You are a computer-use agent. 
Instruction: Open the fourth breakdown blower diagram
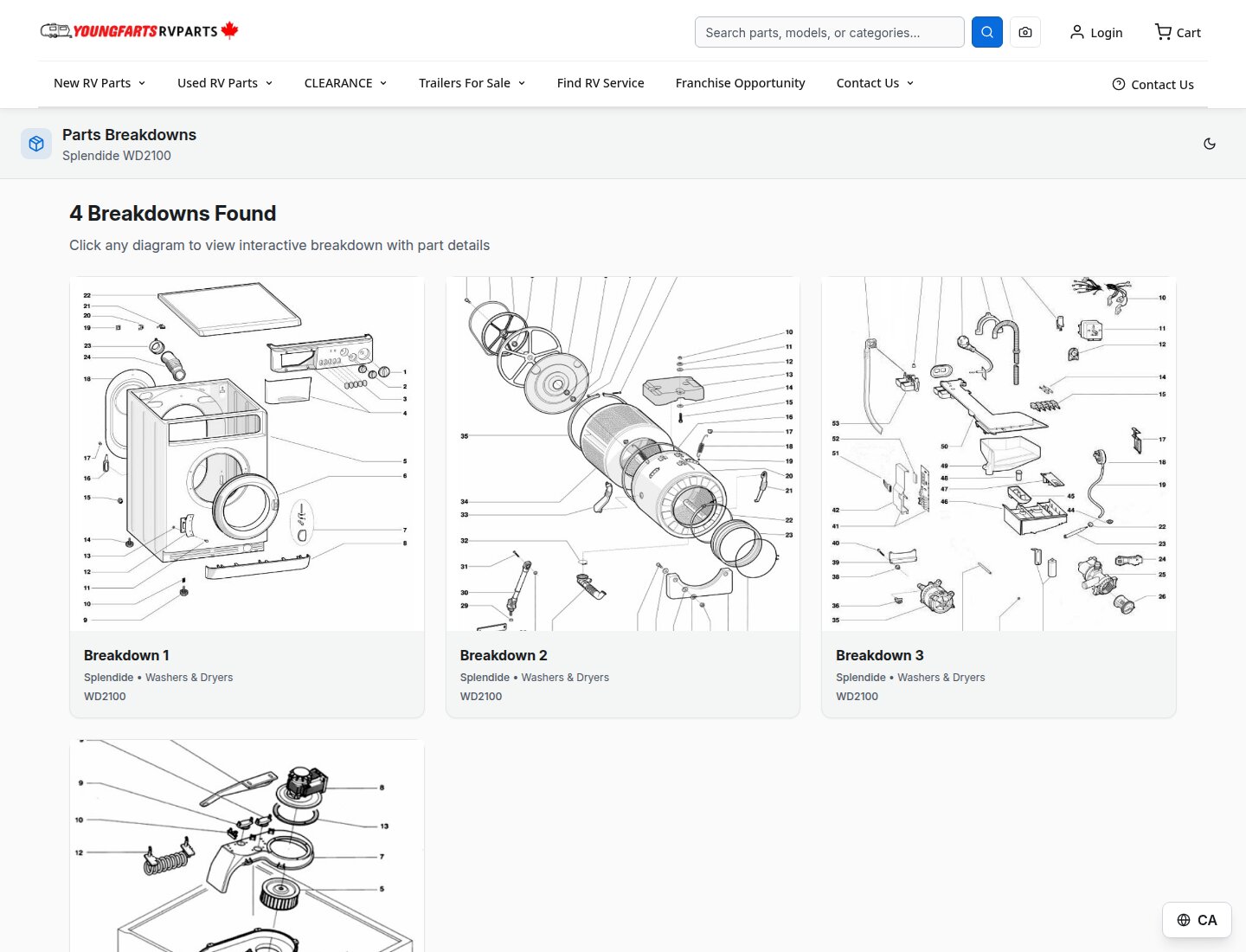(247, 846)
